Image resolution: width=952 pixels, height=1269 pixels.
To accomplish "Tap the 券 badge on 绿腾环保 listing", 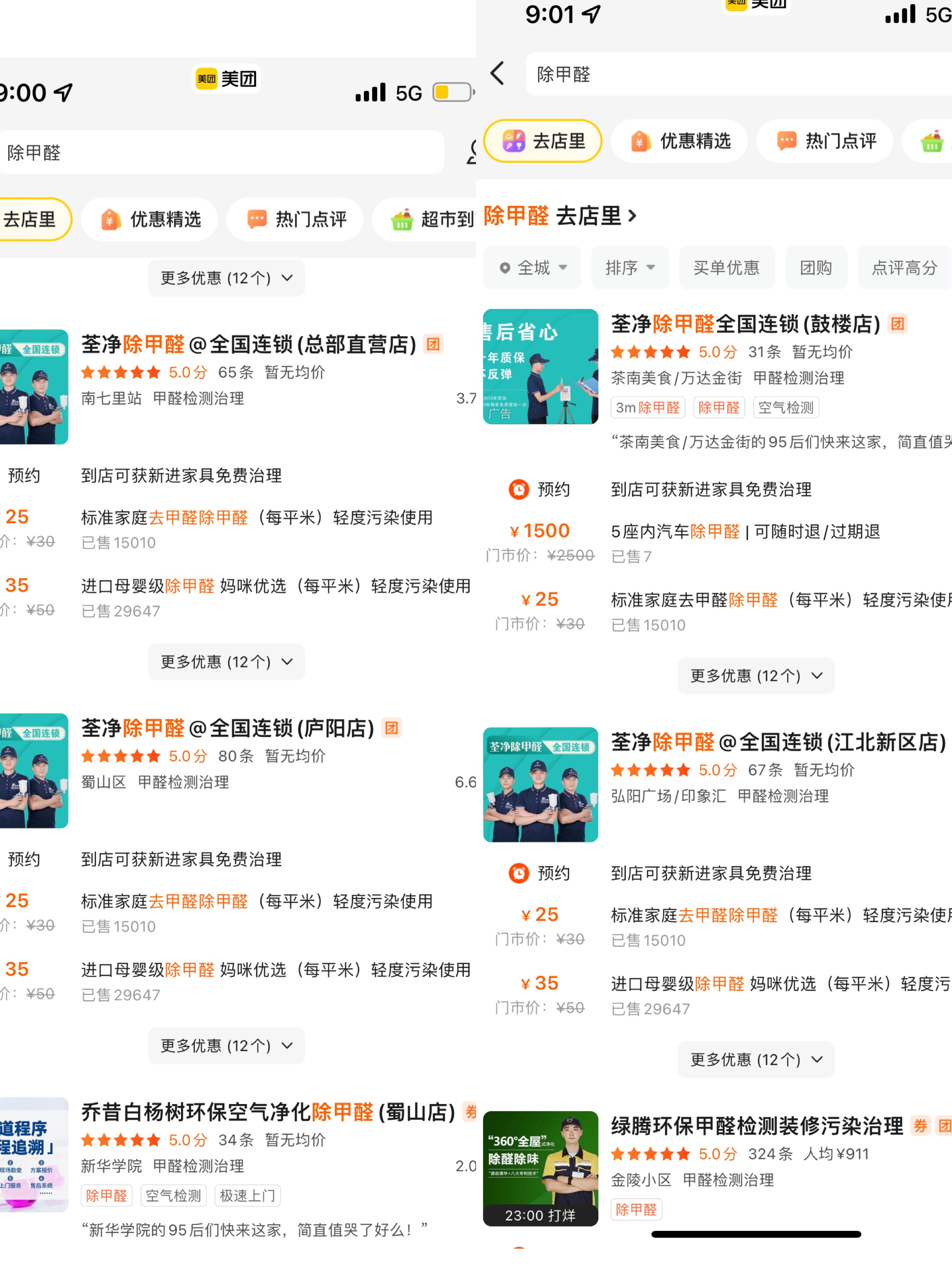I will 921,1126.
